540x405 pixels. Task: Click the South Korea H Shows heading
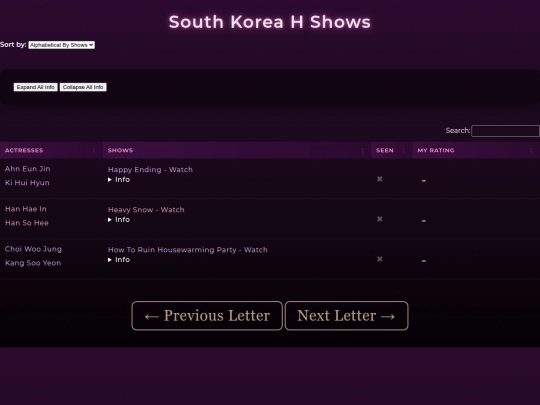[x=270, y=22]
